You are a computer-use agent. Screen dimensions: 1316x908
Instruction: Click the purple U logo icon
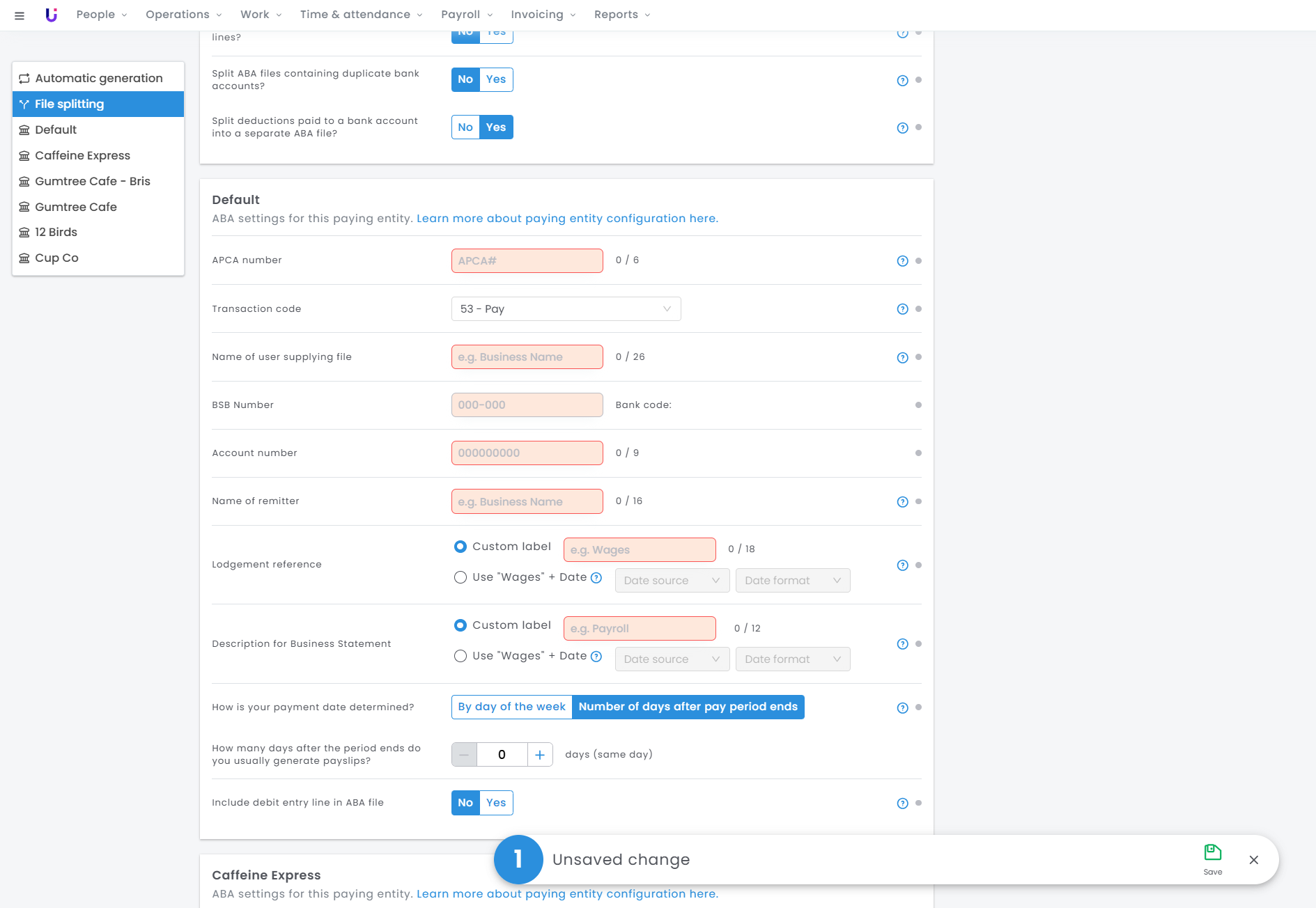point(51,15)
